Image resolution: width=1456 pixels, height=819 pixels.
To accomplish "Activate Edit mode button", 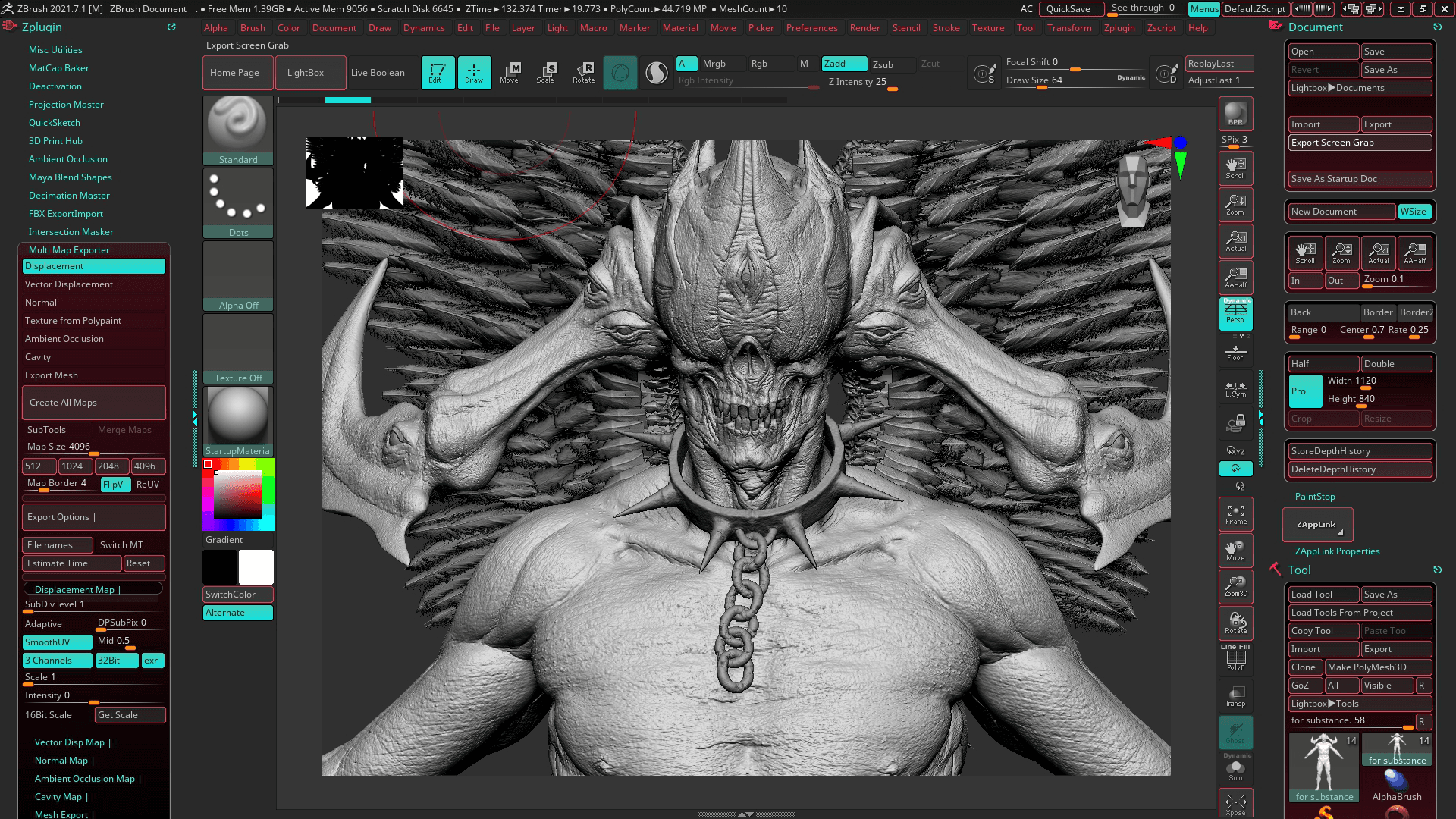I will coord(438,73).
